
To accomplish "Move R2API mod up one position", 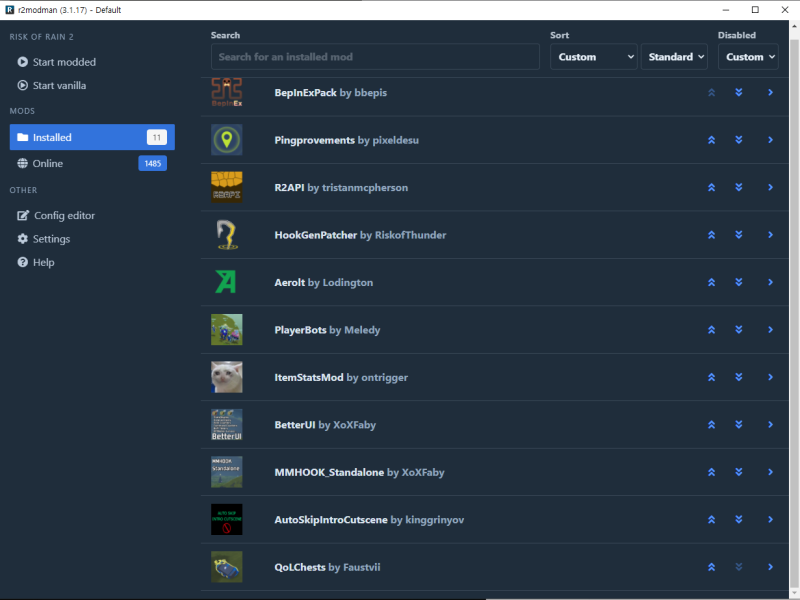I will pos(711,187).
